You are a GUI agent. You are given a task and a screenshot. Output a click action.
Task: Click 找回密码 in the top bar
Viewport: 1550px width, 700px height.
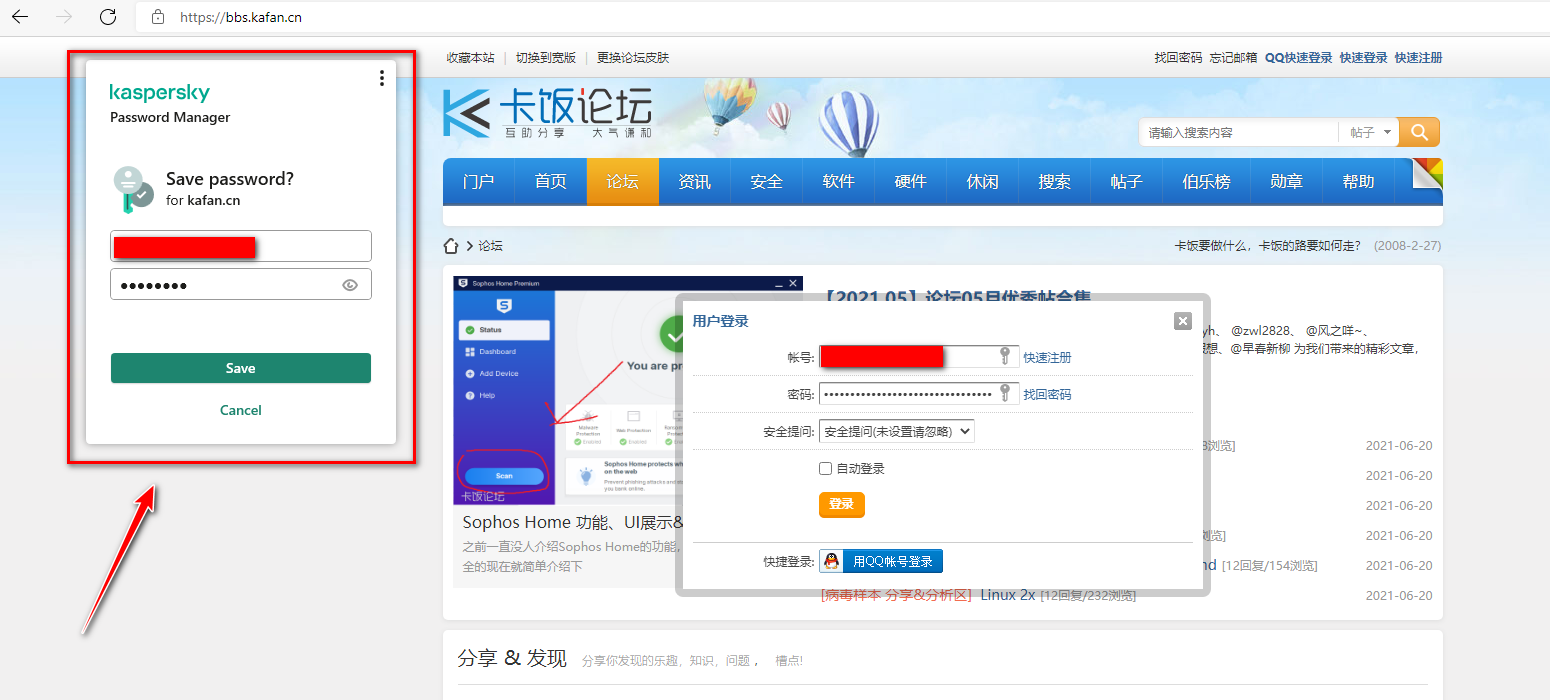(1178, 58)
